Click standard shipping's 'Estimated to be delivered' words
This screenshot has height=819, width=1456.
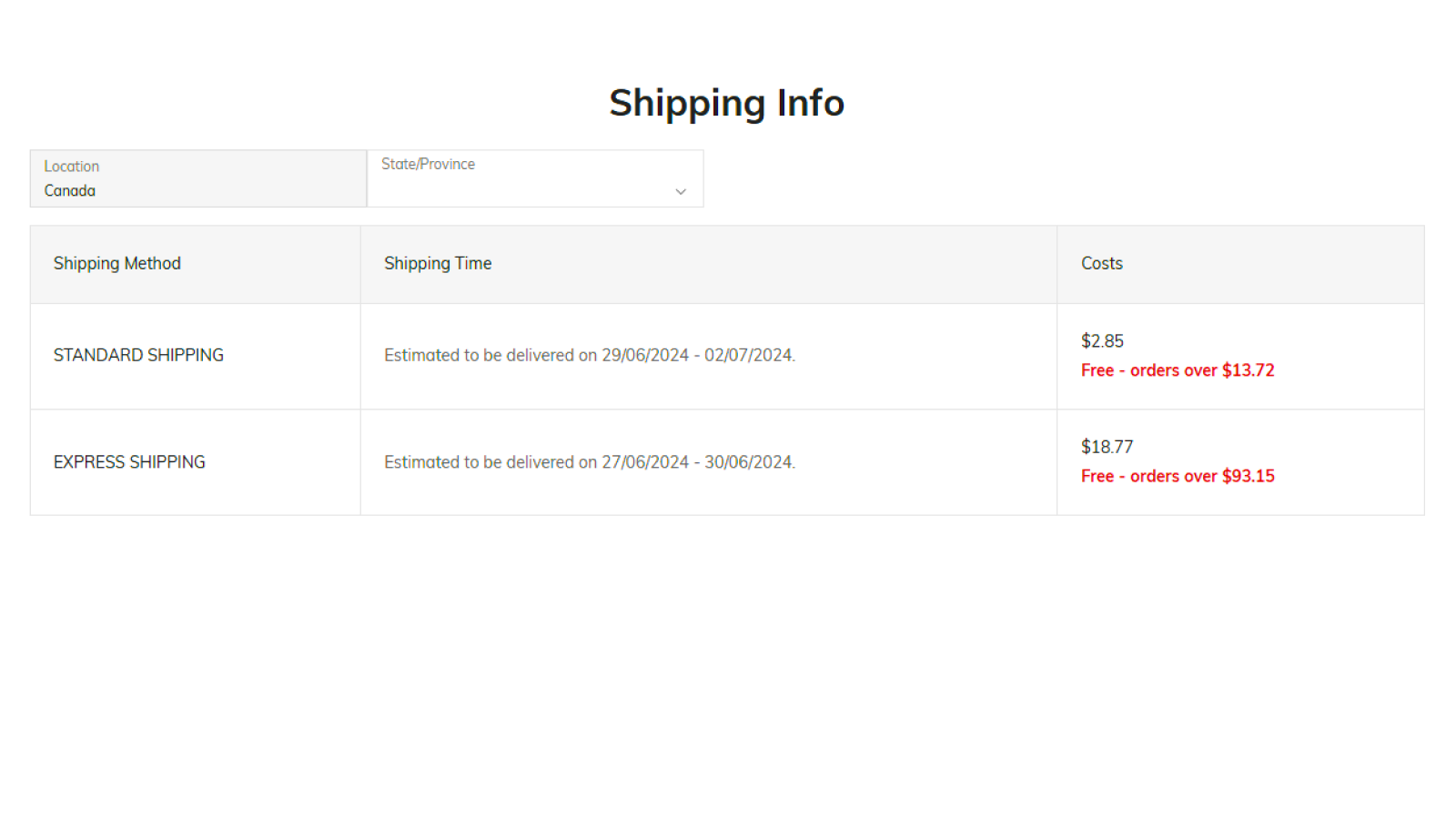pos(479,356)
